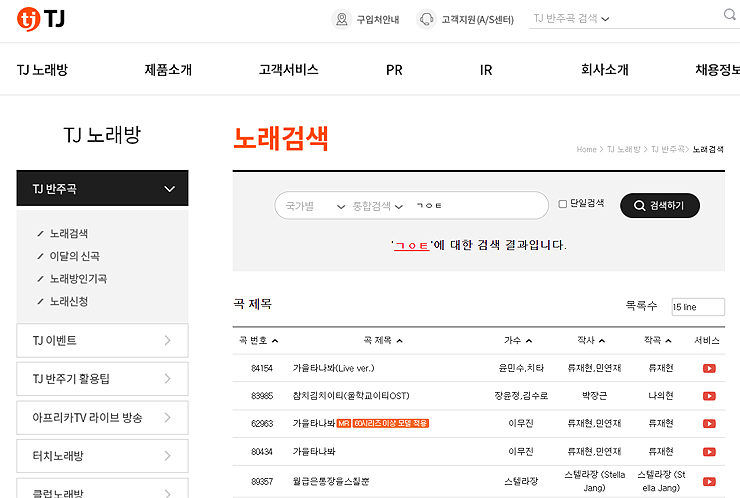Click the song search text field containing ㄱㅇㅌ
This screenshot has width=740, height=498.
tap(477, 206)
